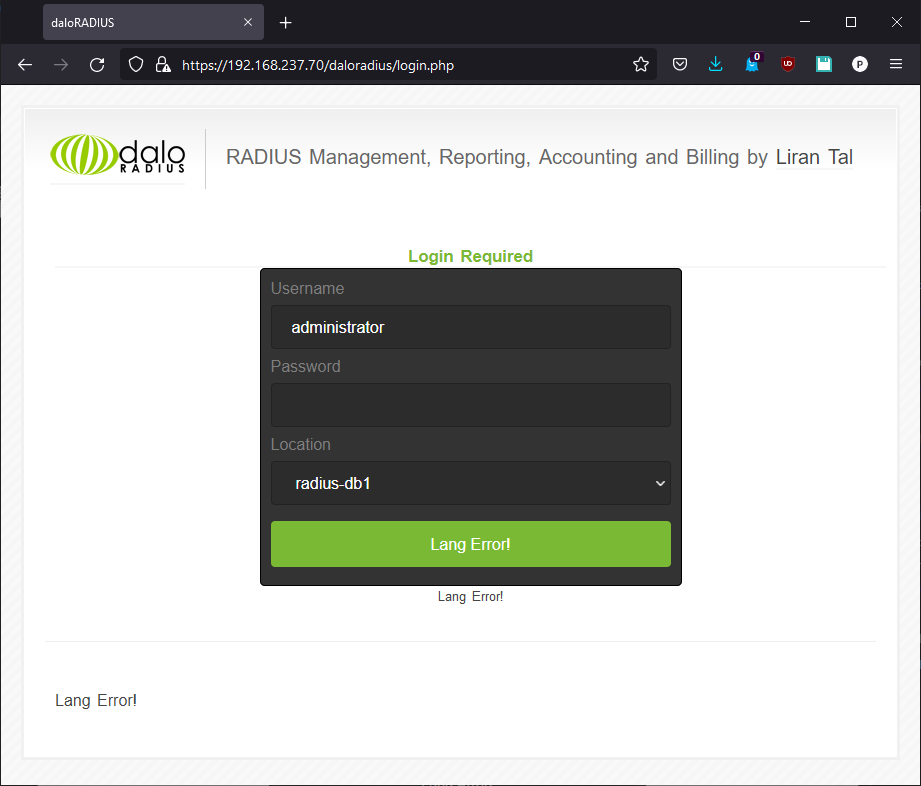Reload the daloRADIUS login page
Screen dimensions: 921x786
pos(96,64)
